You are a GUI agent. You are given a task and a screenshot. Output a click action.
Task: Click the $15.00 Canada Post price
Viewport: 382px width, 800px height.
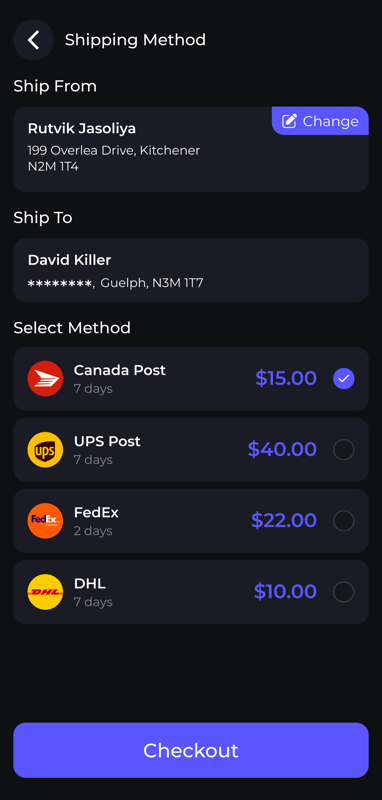tap(286, 379)
